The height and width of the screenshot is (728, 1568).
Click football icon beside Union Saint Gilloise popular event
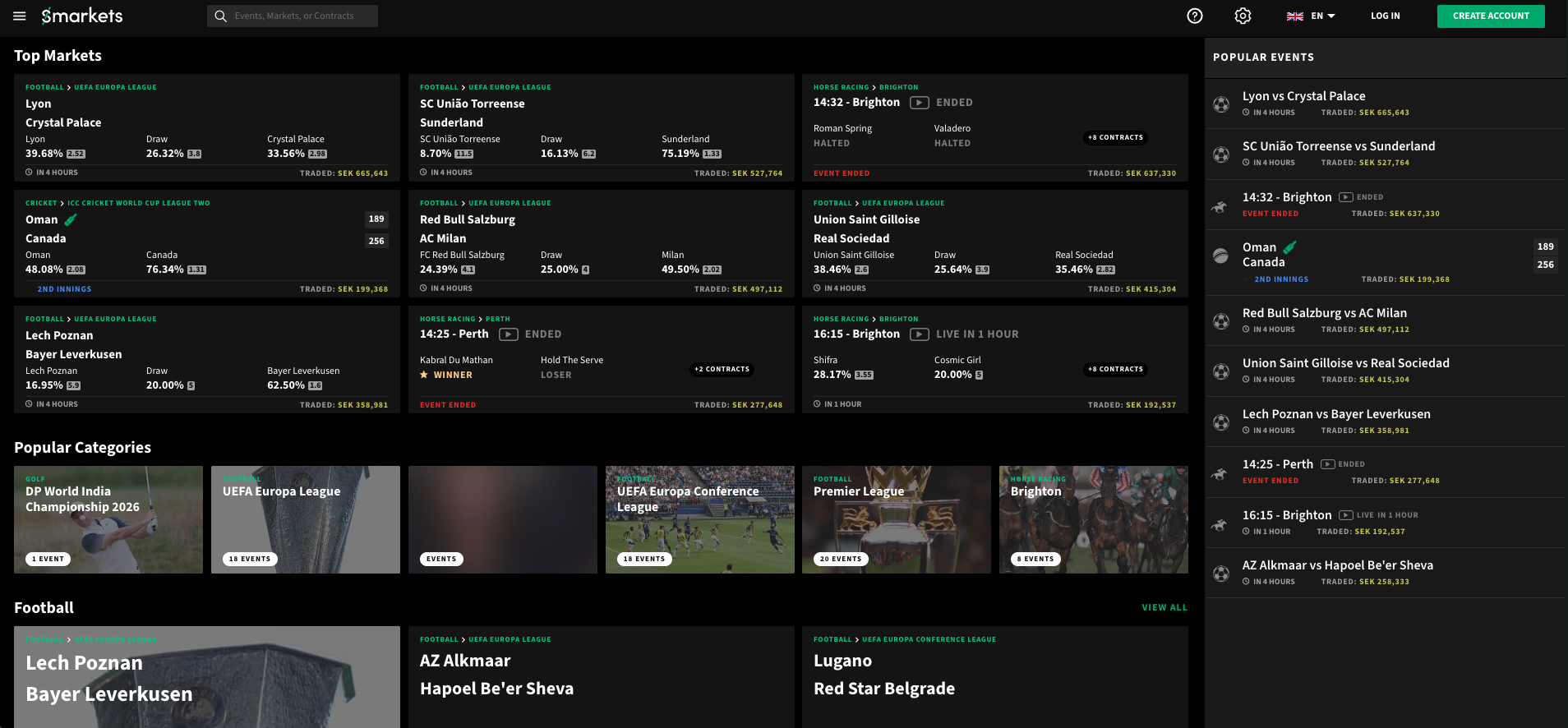[x=1221, y=371]
